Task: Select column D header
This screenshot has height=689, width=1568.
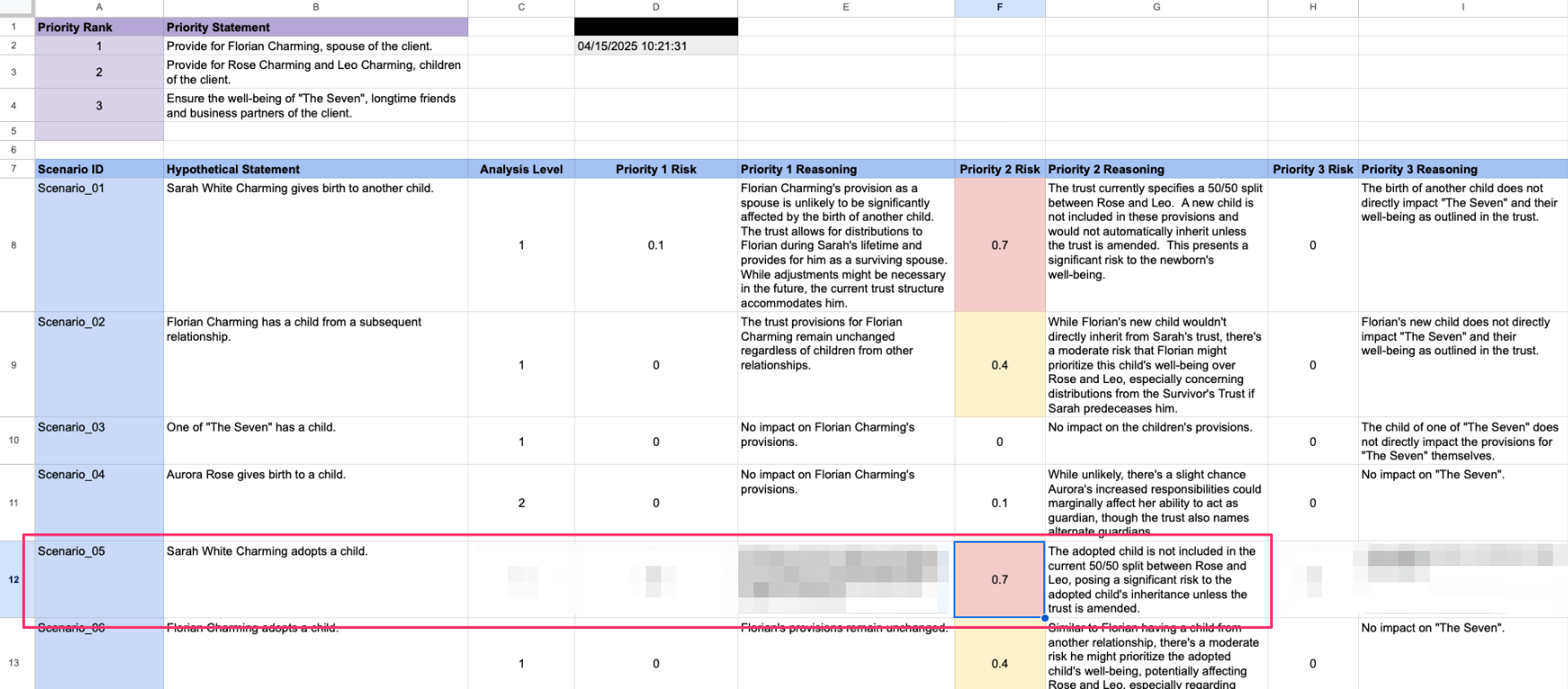Action: (x=656, y=7)
